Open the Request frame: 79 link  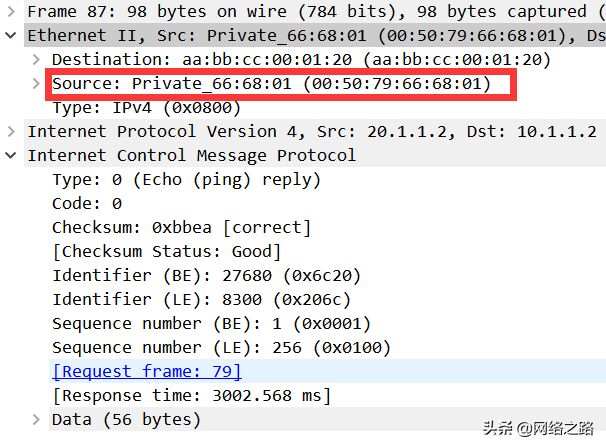coord(146,371)
